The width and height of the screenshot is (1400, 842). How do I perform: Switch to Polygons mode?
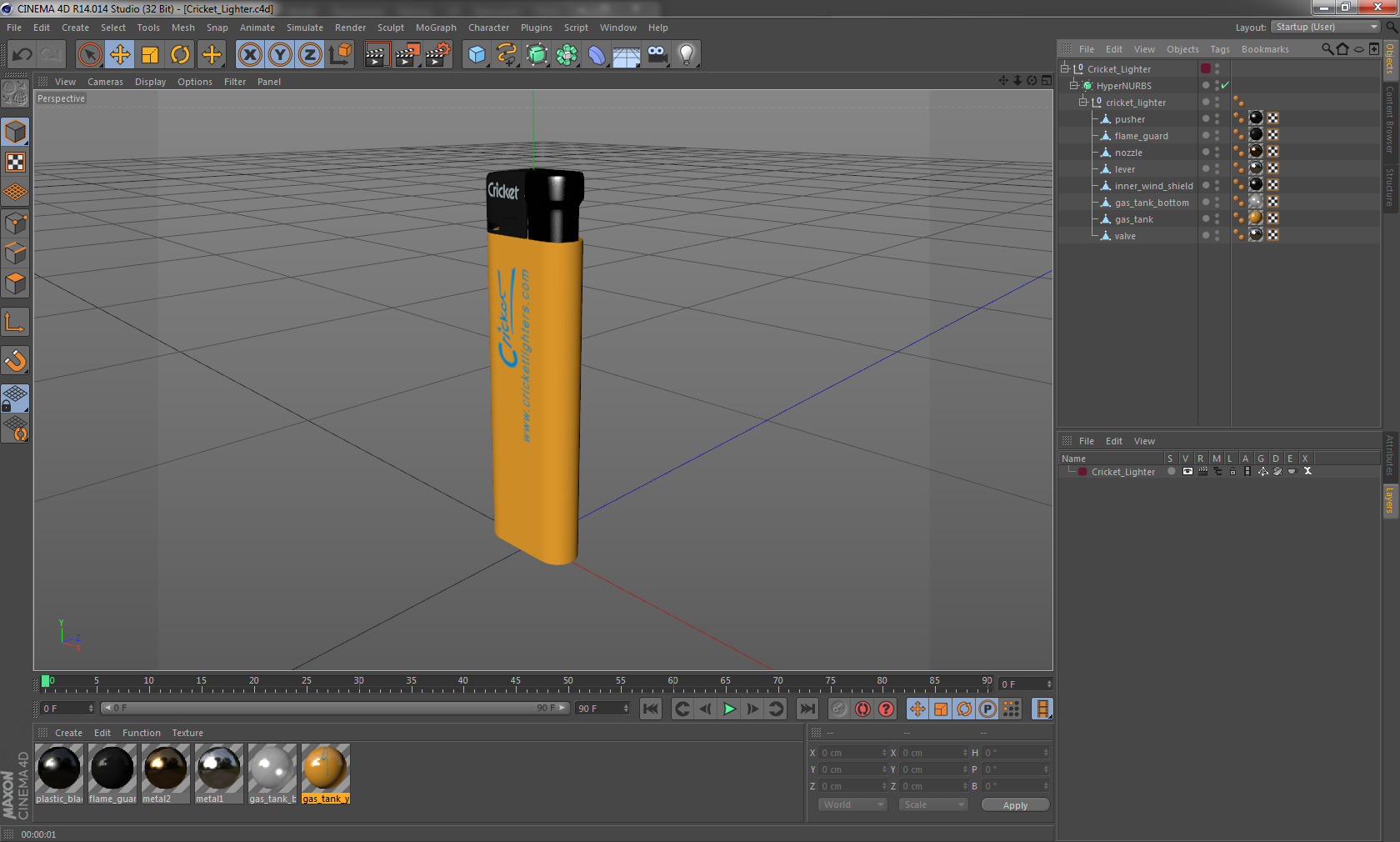tap(15, 283)
